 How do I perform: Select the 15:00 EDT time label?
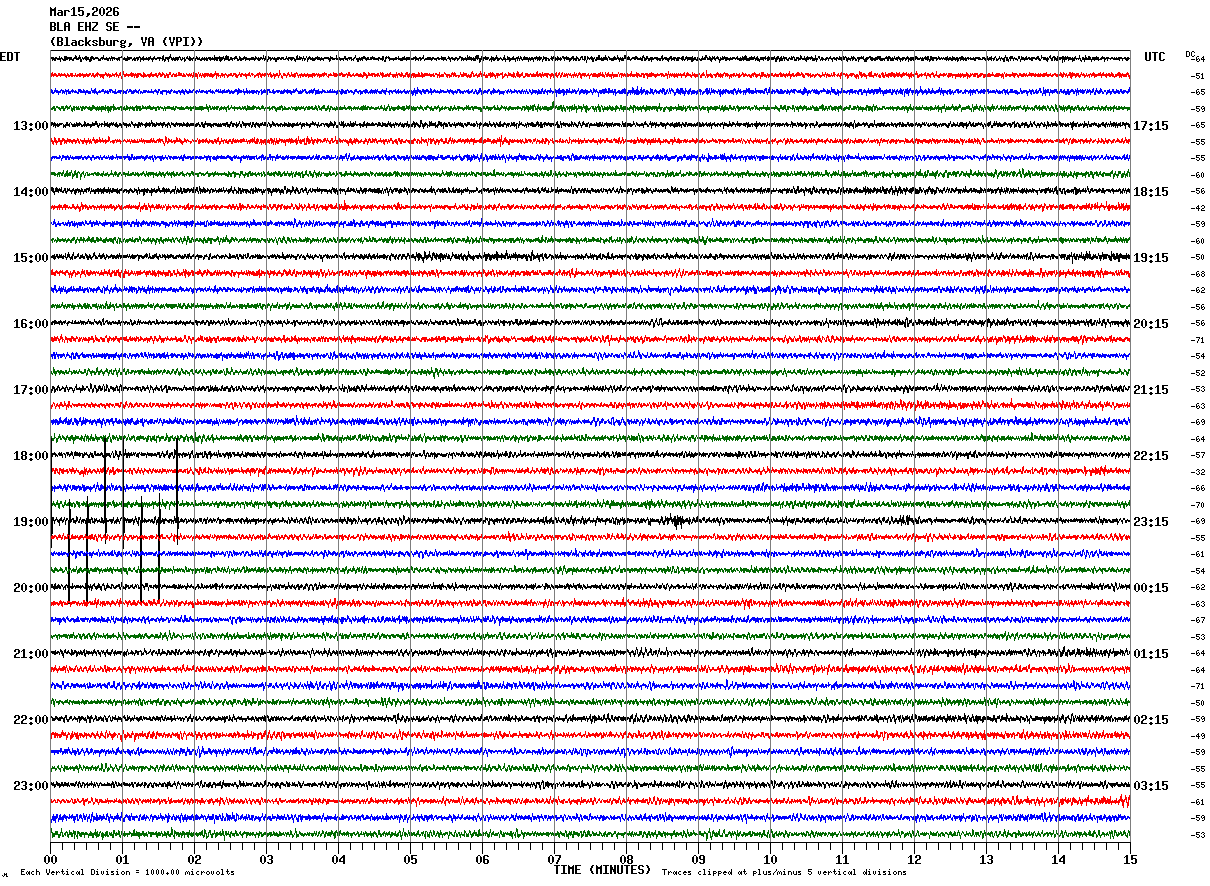coord(31,258)
